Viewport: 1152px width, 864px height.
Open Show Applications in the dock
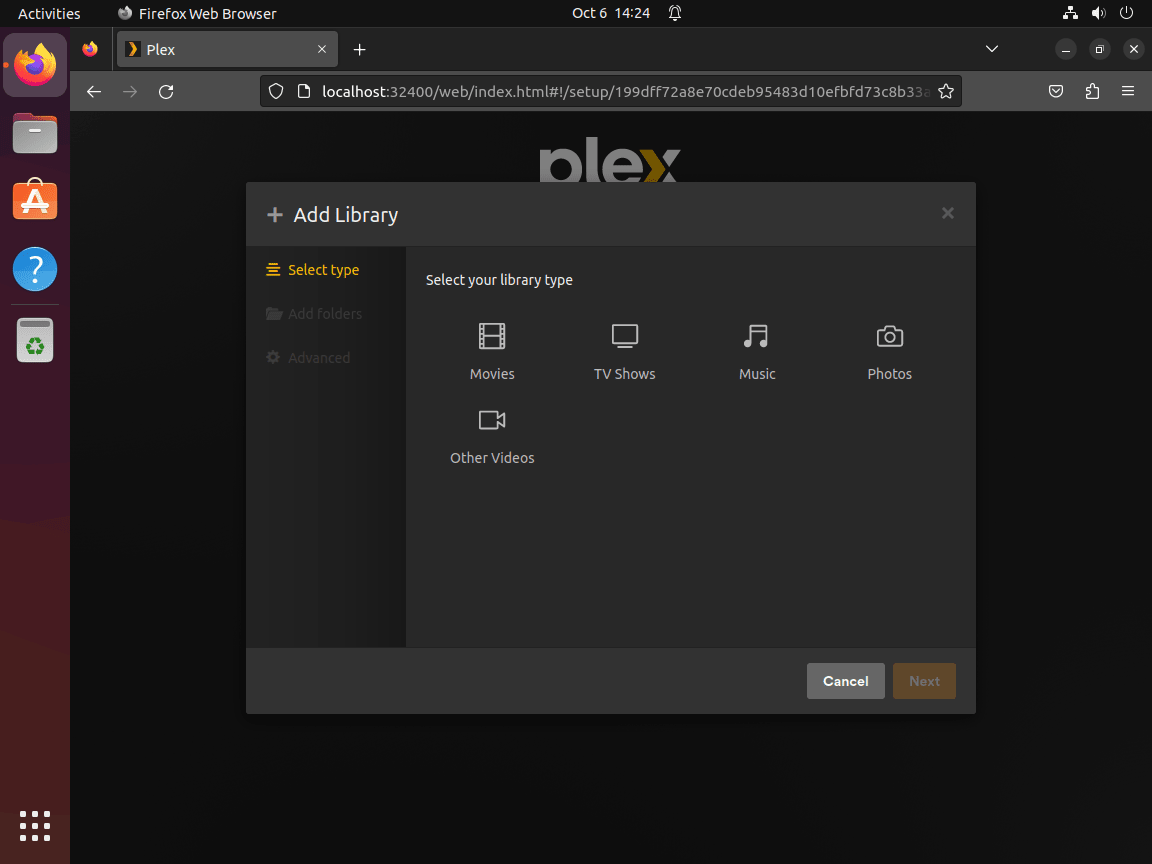point(35,827)
